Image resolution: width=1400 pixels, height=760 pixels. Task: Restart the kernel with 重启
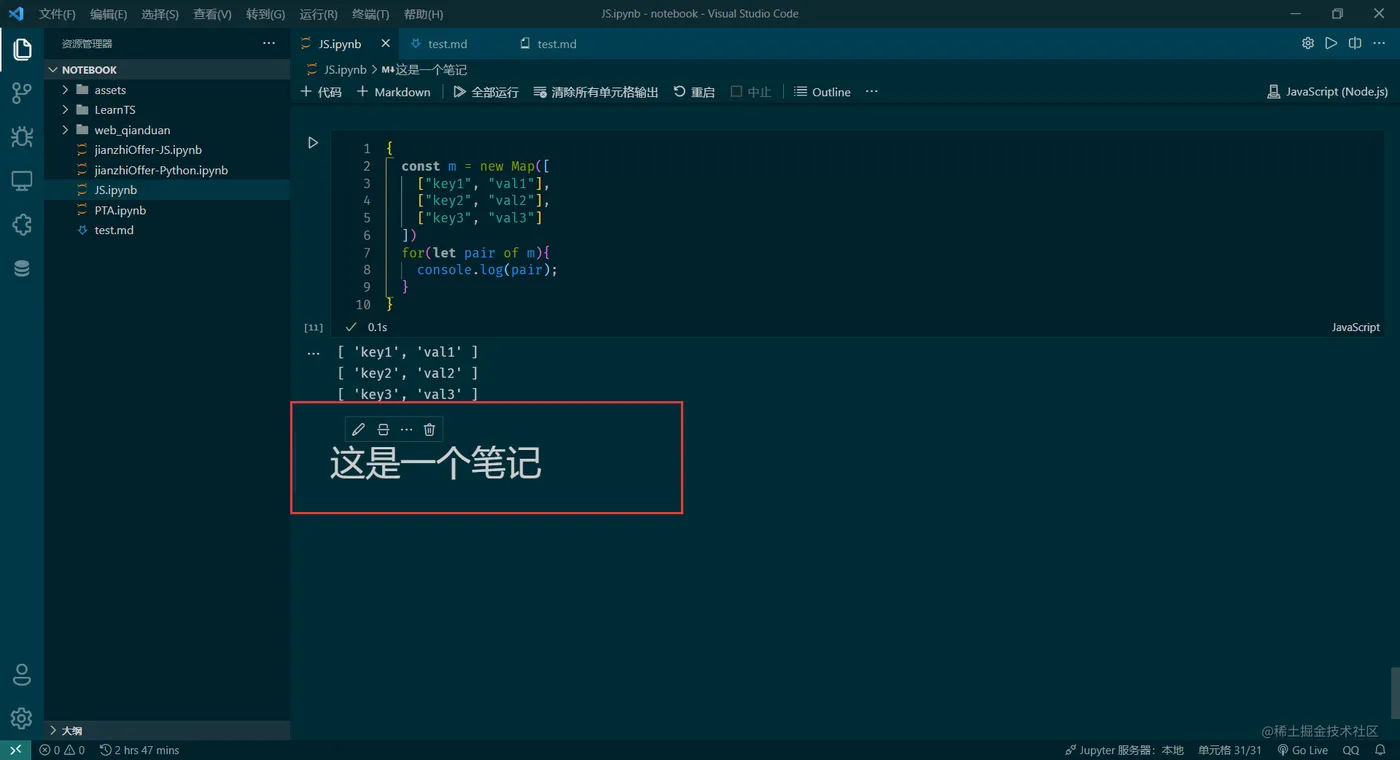[694, 91]
